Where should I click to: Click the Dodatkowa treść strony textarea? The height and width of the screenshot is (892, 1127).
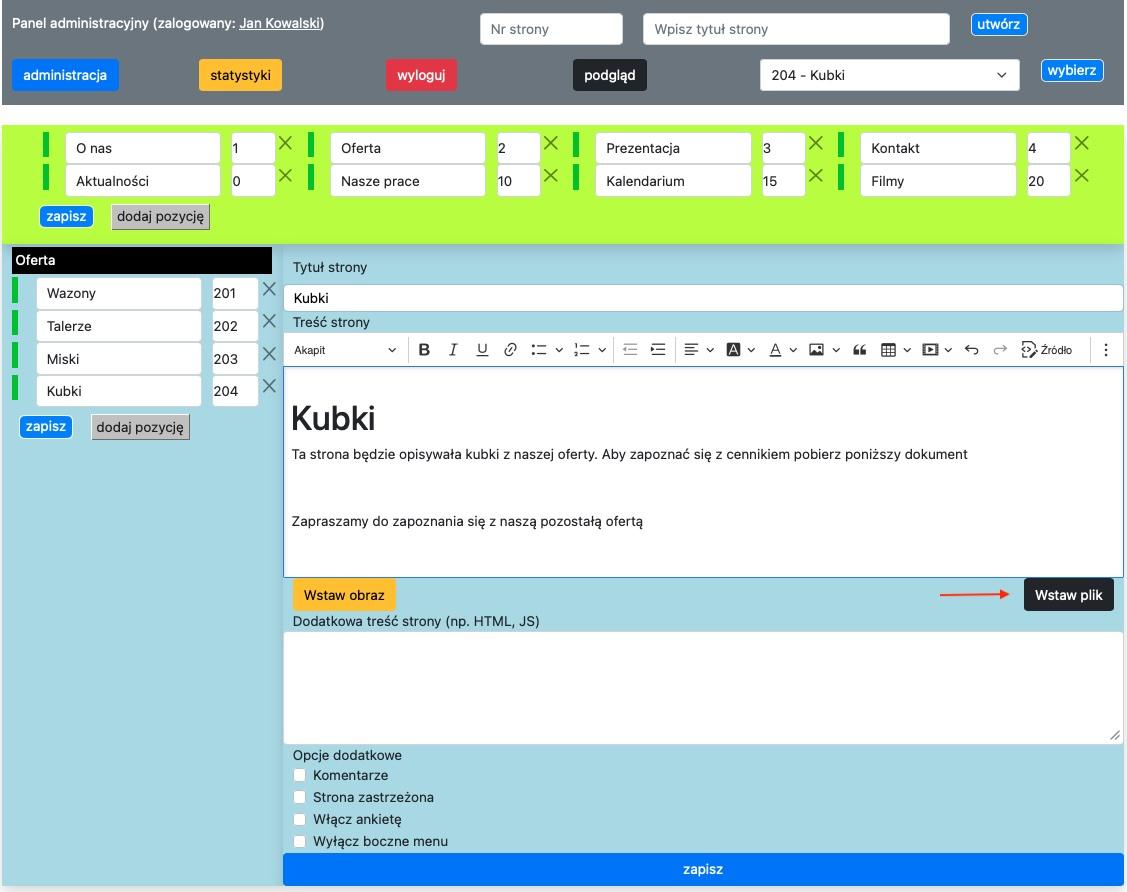point(703,688)
